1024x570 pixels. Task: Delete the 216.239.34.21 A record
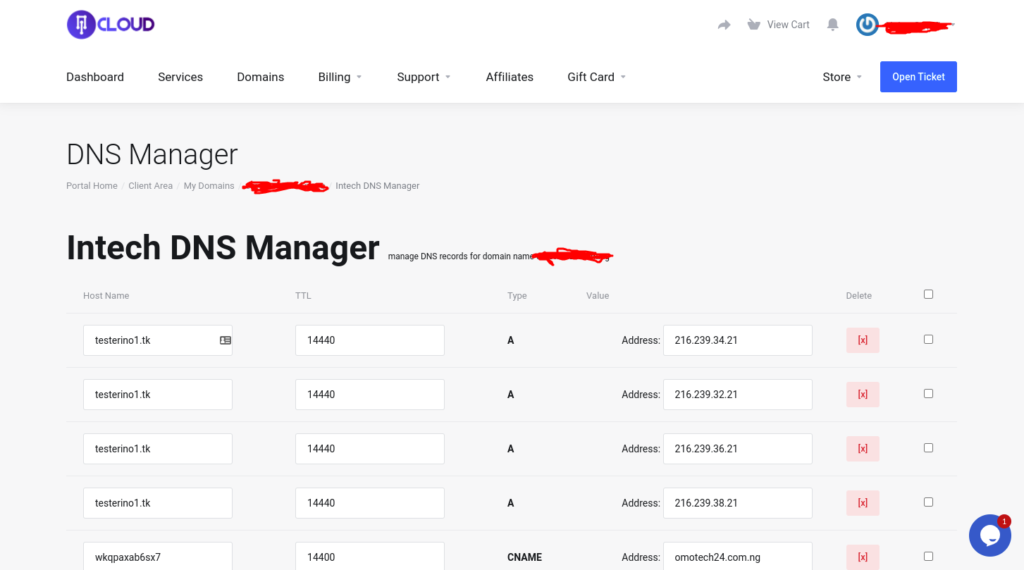tap(862, 340)
